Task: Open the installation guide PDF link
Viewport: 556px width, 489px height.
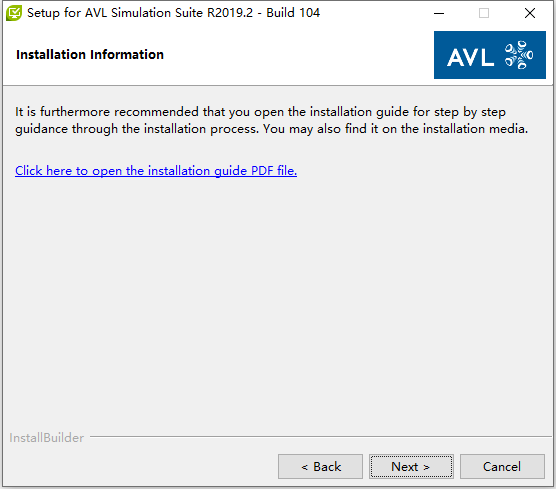Action: 156,171
